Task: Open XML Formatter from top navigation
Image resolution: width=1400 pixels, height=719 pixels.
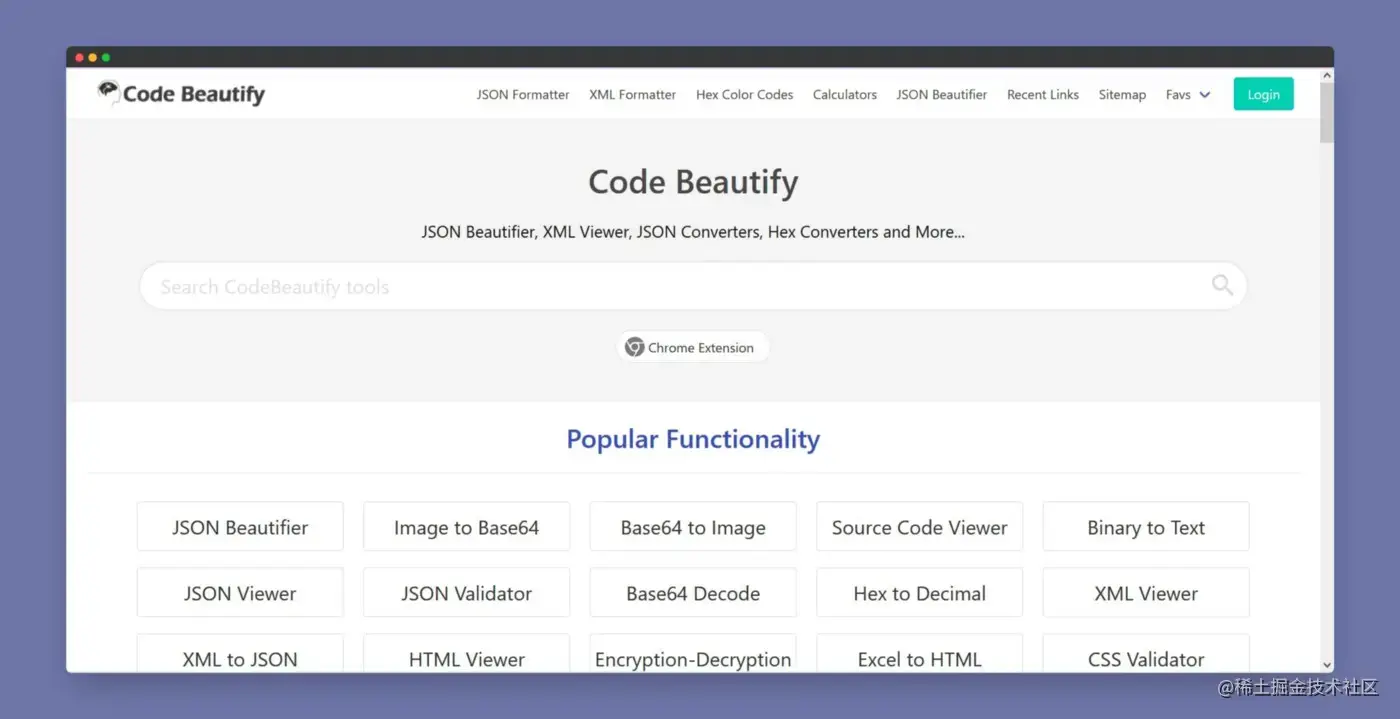Action: coord(632,95)
